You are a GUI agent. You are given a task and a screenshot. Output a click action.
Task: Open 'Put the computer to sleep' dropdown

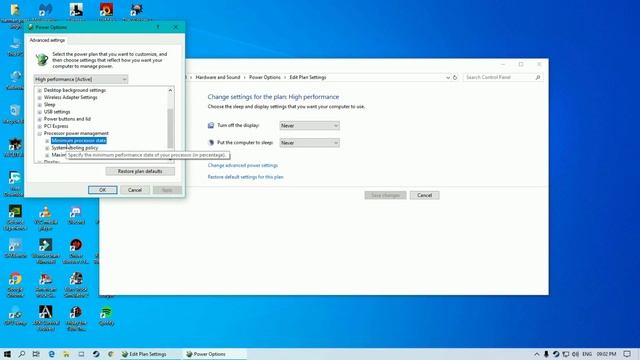tap(309, 143)
